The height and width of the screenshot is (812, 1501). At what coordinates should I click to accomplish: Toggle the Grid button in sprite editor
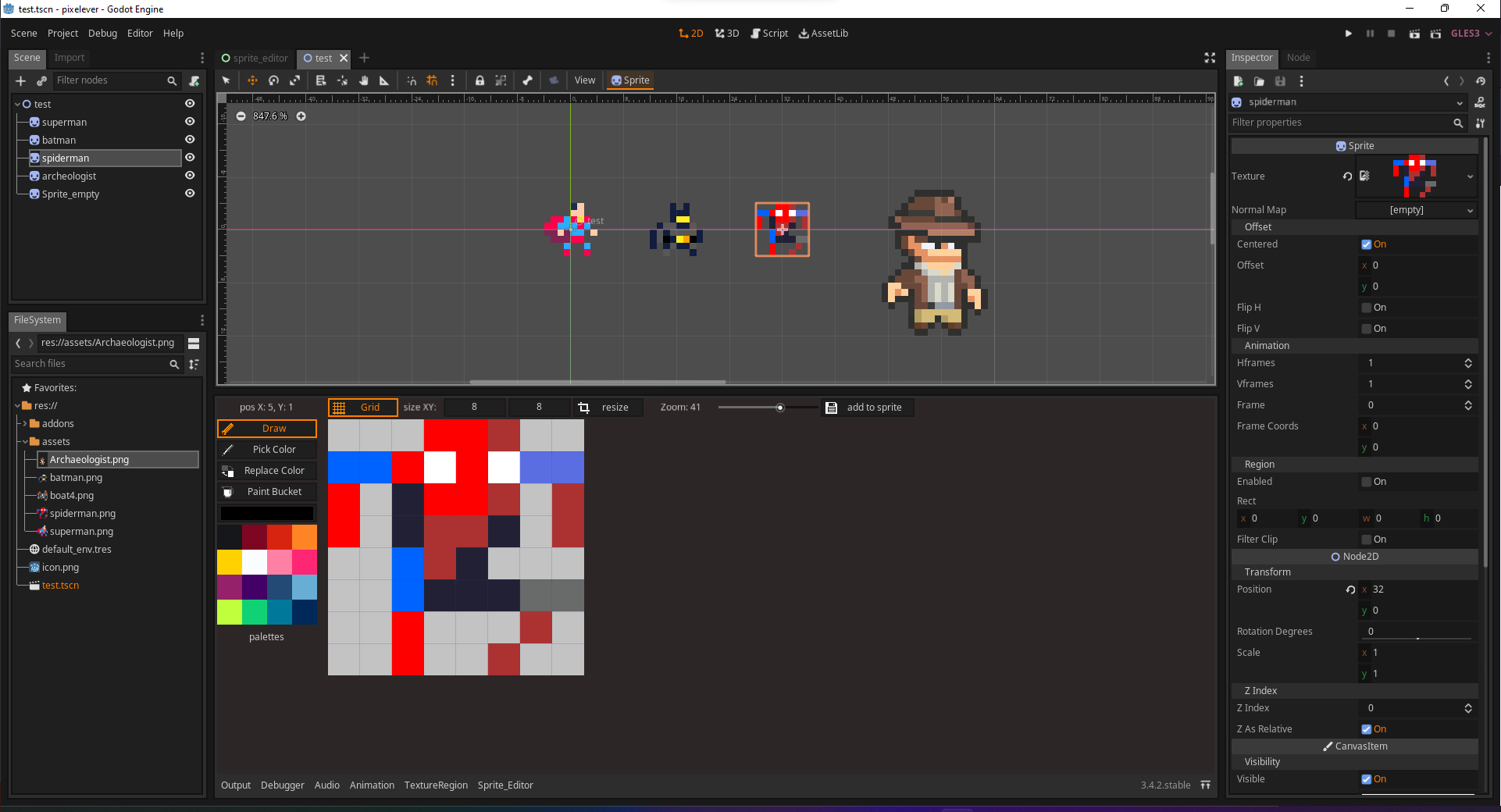coord(362,408)
